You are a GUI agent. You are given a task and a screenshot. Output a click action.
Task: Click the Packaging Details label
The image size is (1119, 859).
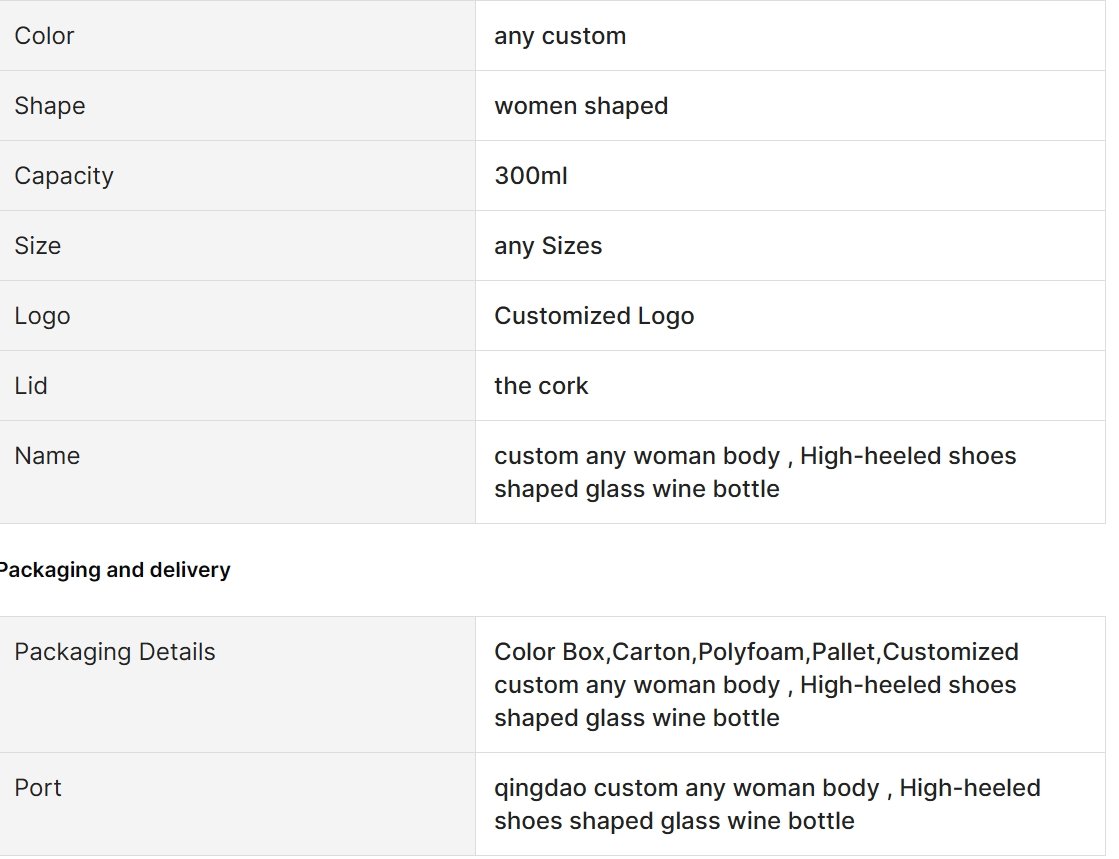(x=115, y=651)
